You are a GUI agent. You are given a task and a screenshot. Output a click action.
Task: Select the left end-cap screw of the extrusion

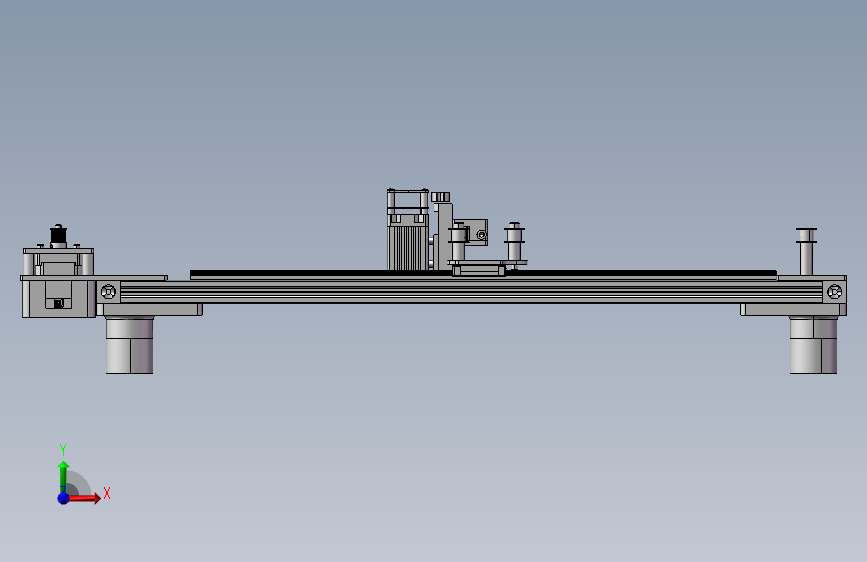tap(108, 292)
